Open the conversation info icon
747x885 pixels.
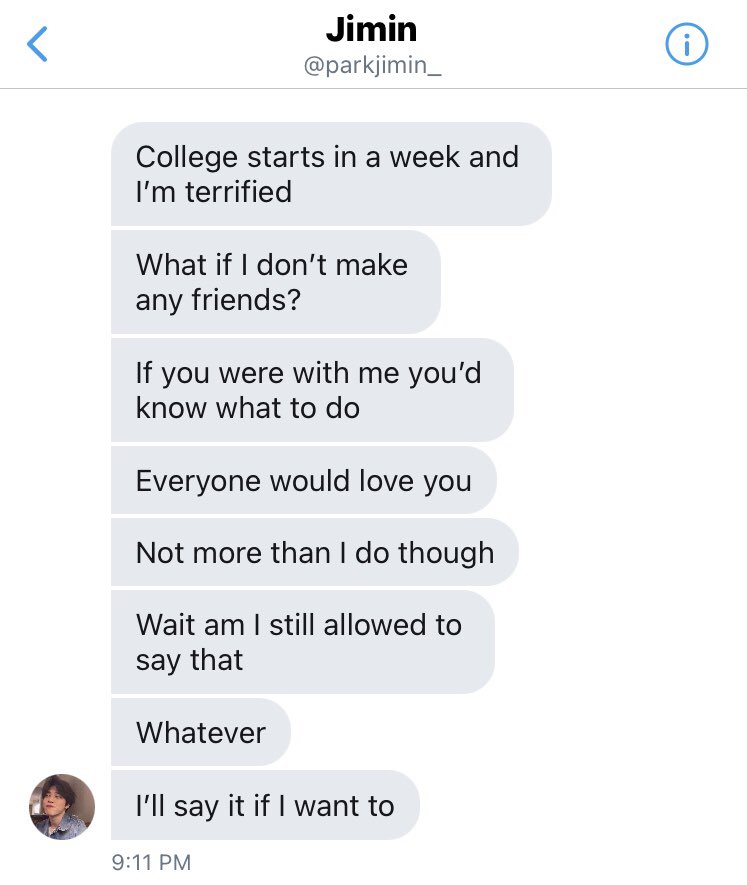[686, 45]
